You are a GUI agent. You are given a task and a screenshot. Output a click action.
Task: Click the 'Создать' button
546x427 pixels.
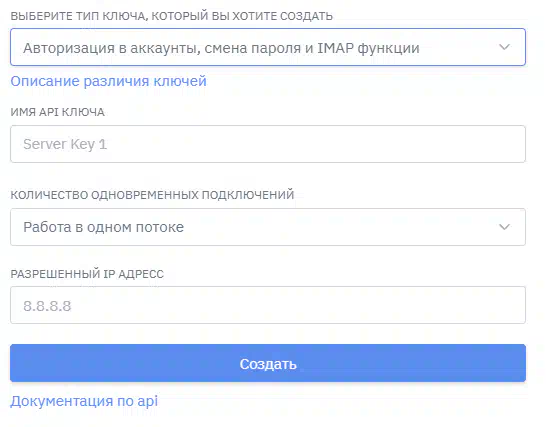[268, 363]
